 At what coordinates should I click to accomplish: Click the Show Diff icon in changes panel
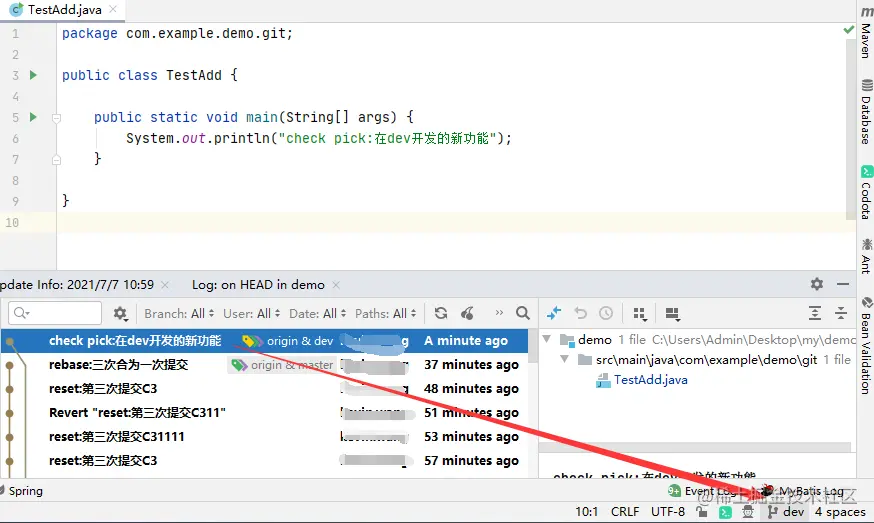click(554, 313)
